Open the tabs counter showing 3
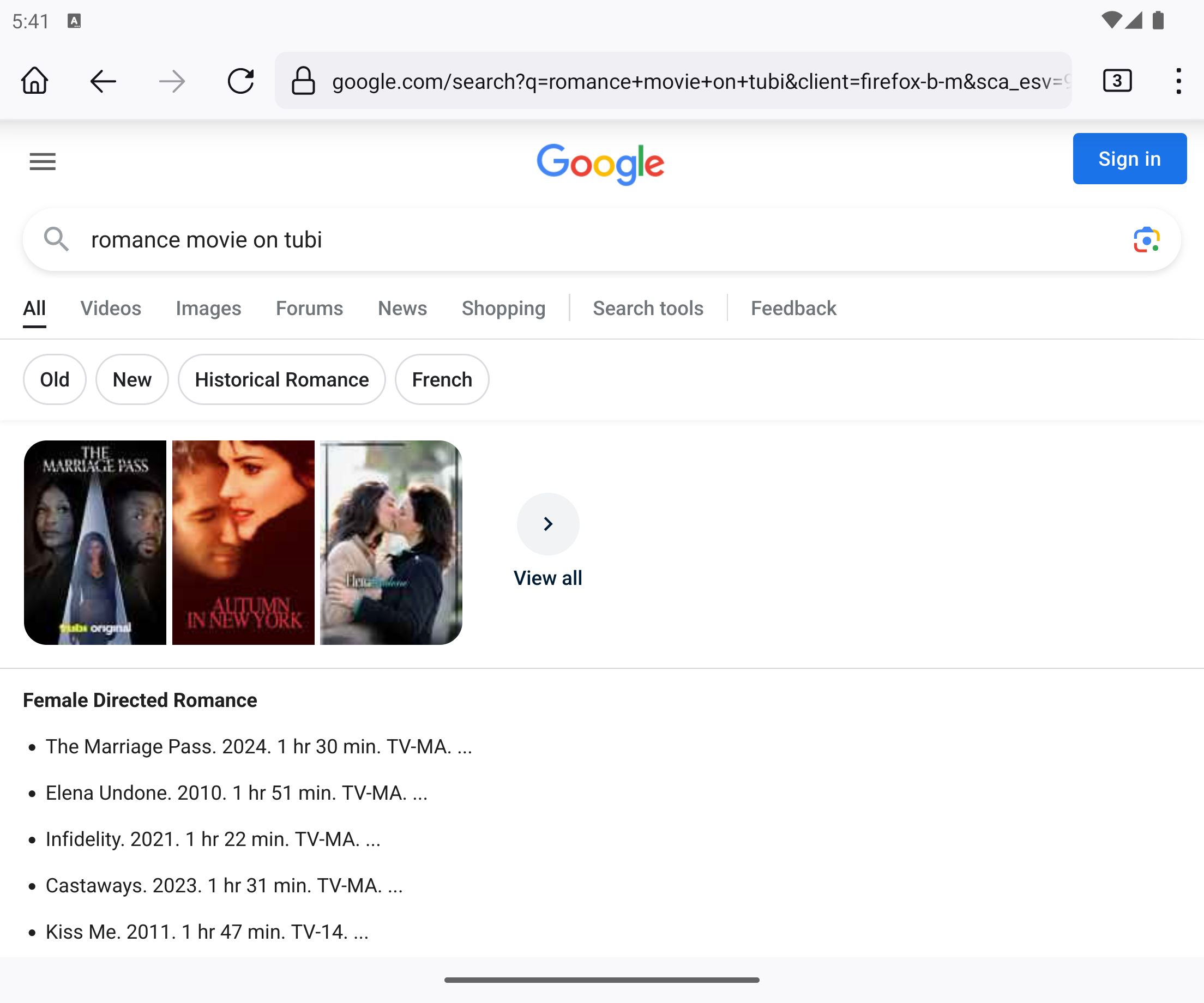The image size is (1204, 1003). tap(1117, 81)
